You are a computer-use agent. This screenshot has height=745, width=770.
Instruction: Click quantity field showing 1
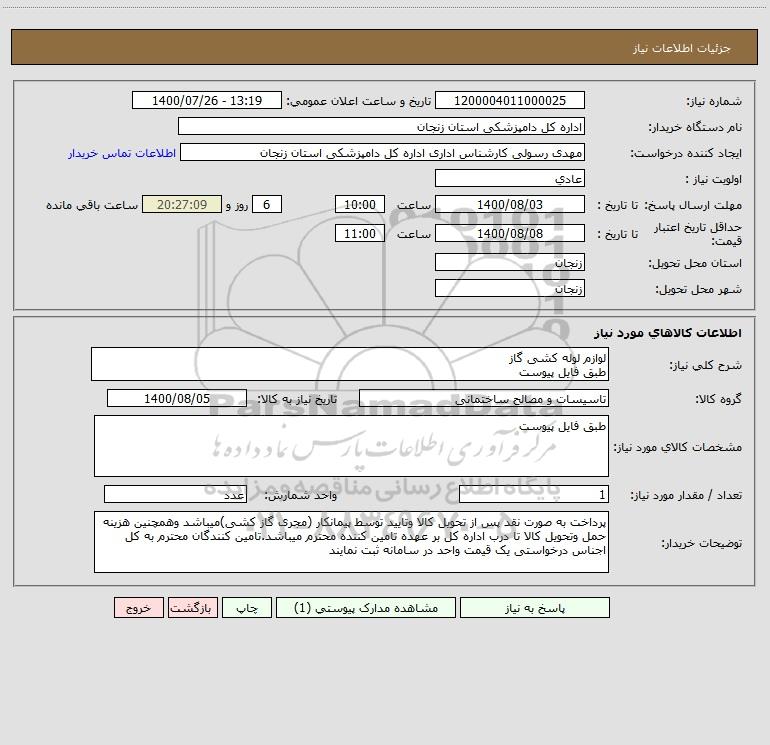[x=534, y=494]
